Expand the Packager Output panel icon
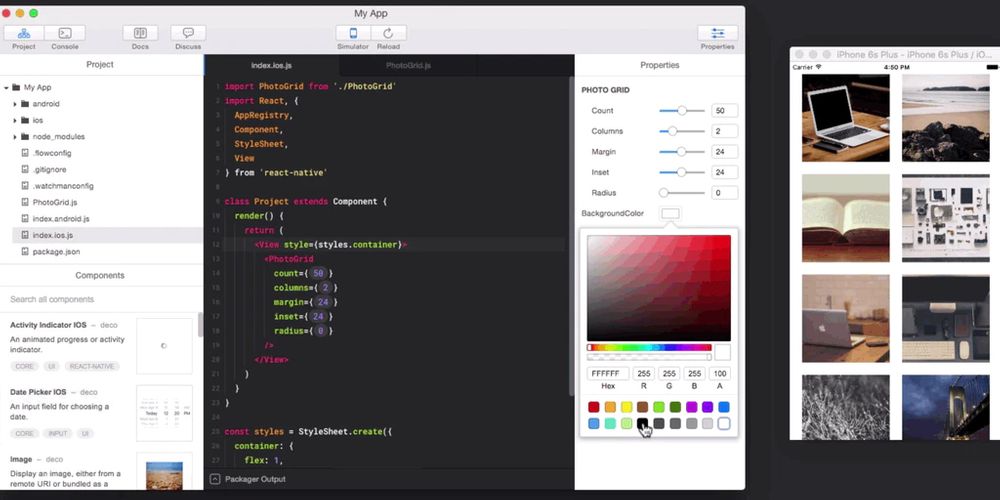Image resolution: width=1000 pixels, height=500 pixels. click(x=215, y=479)
